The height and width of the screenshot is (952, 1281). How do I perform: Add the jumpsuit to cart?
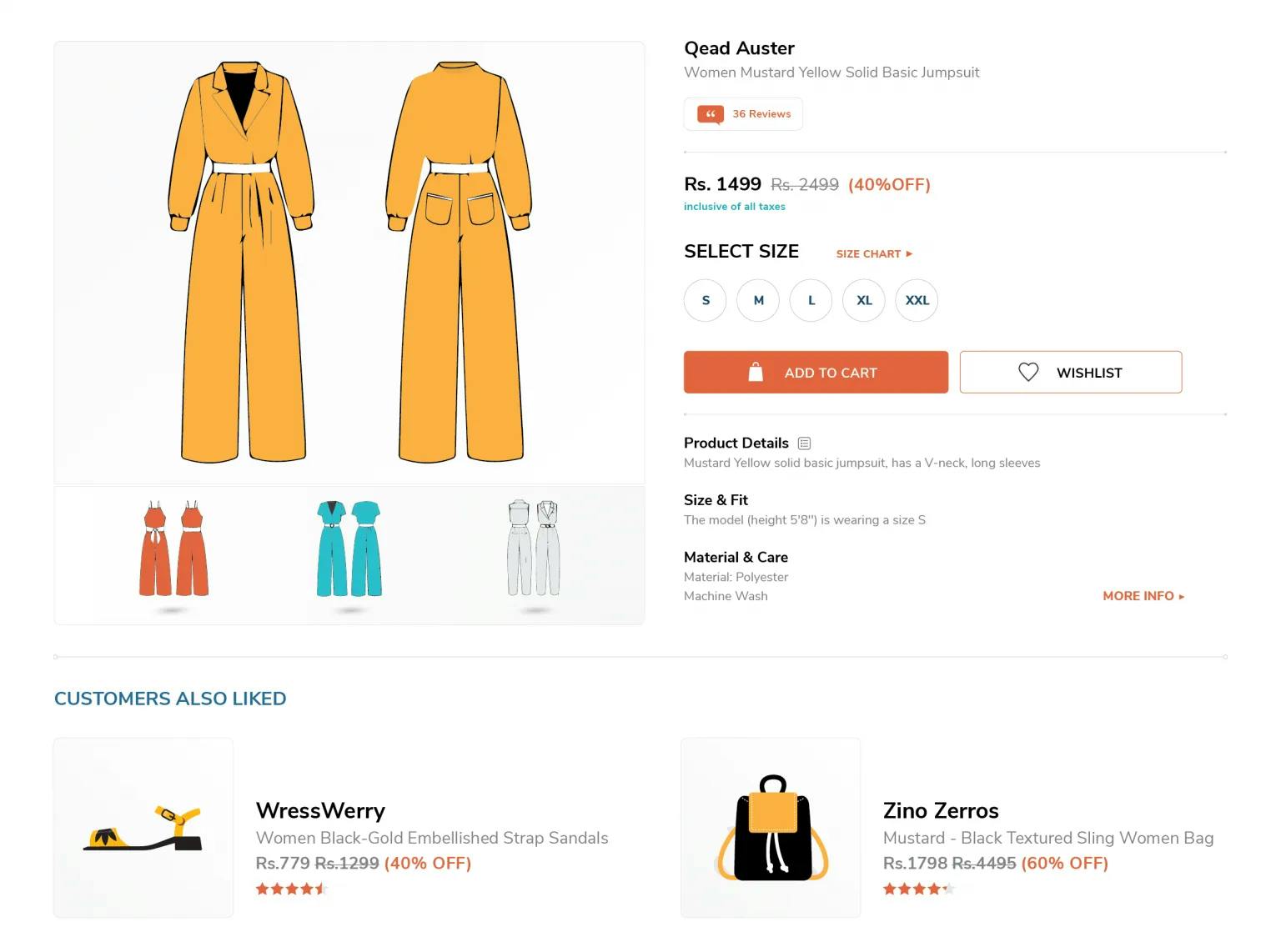(x=816, y=372)
